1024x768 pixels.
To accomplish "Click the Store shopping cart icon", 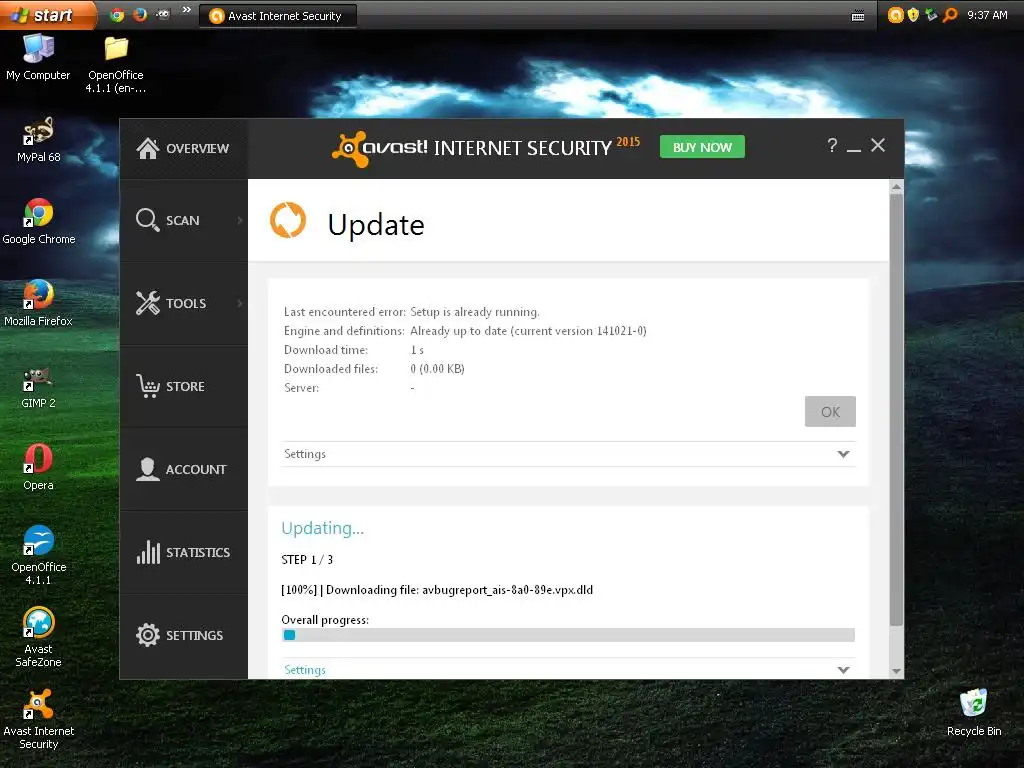I will [148, 386].
